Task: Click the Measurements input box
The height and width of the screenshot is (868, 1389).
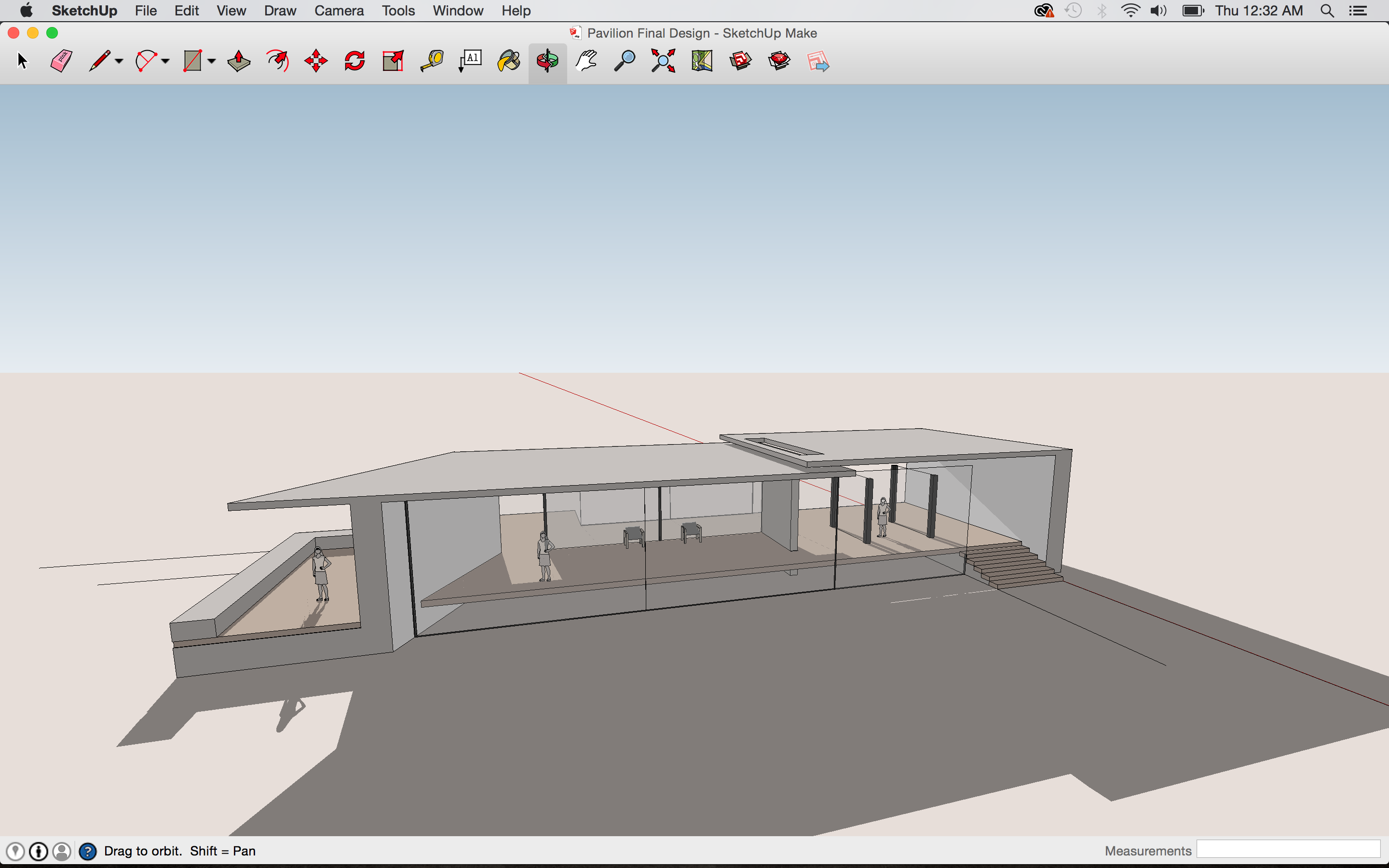Action: point(1288,850)
